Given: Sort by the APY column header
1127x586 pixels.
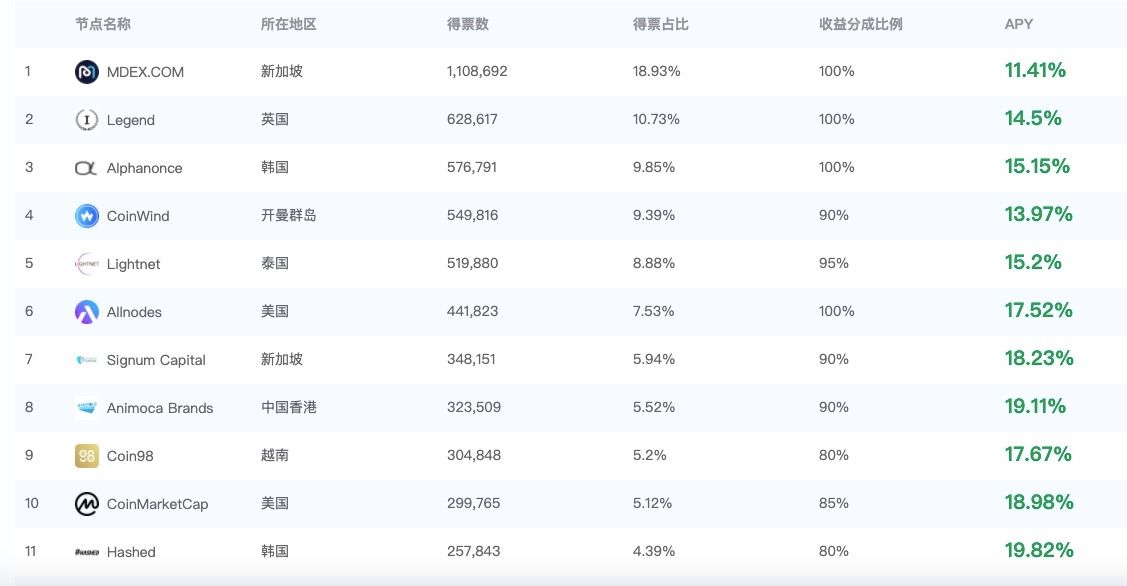Looking at the screenshot, I should click(x=1019, y=24).
